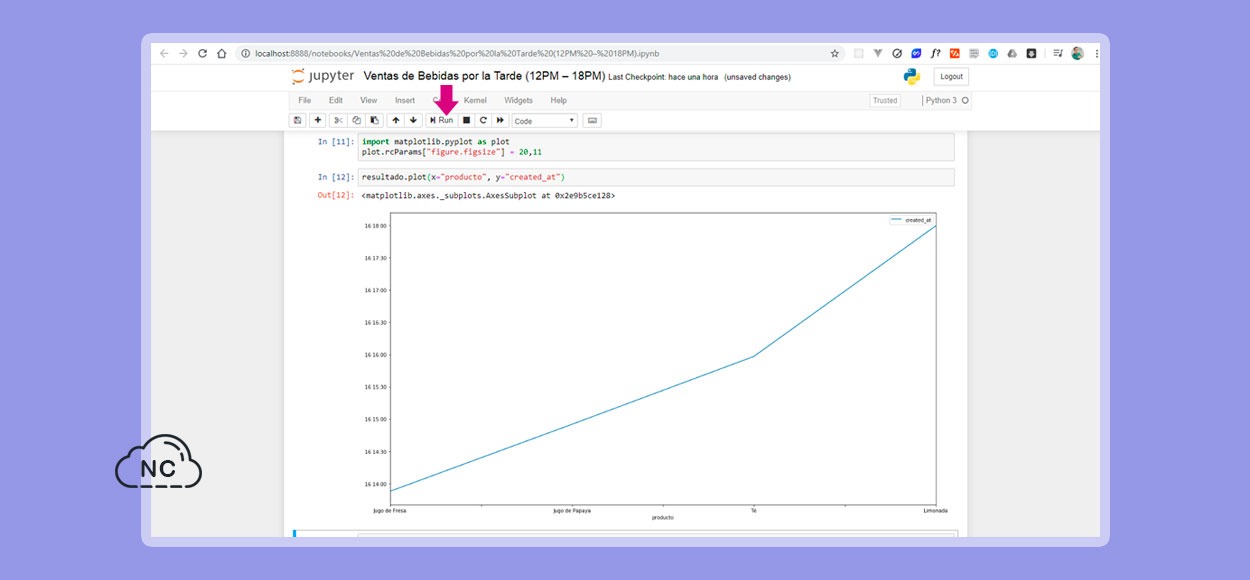Click the Jugo de Fresa axis label

(389, 511)
